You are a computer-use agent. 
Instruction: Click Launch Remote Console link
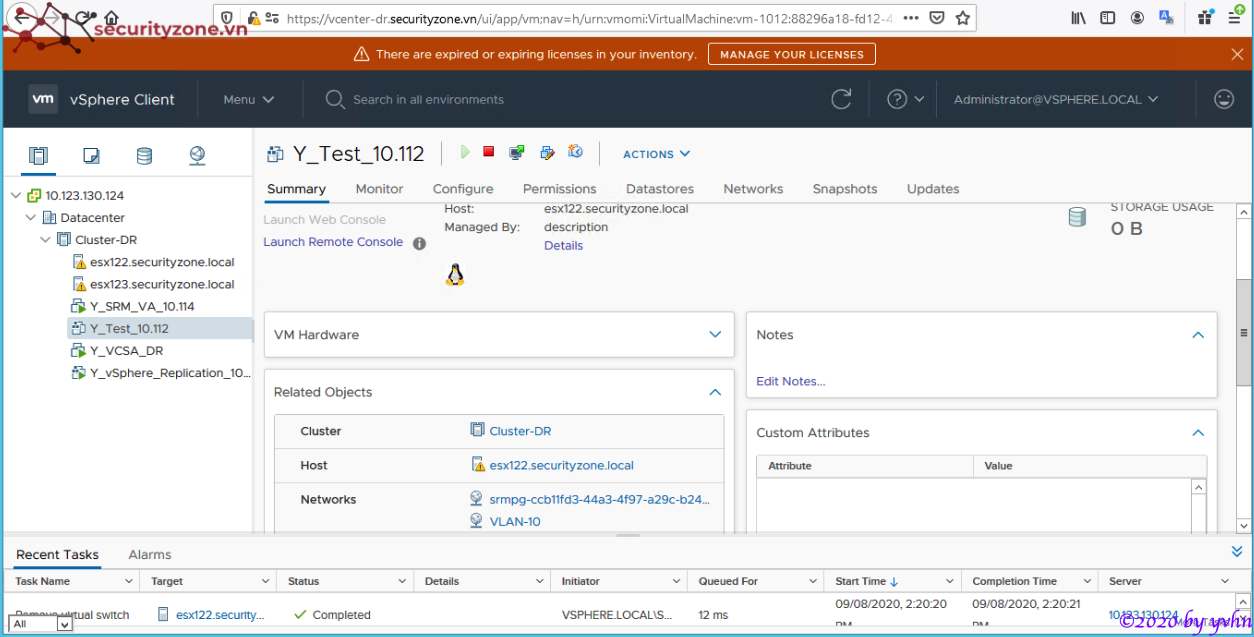click(x=333, y=242)
